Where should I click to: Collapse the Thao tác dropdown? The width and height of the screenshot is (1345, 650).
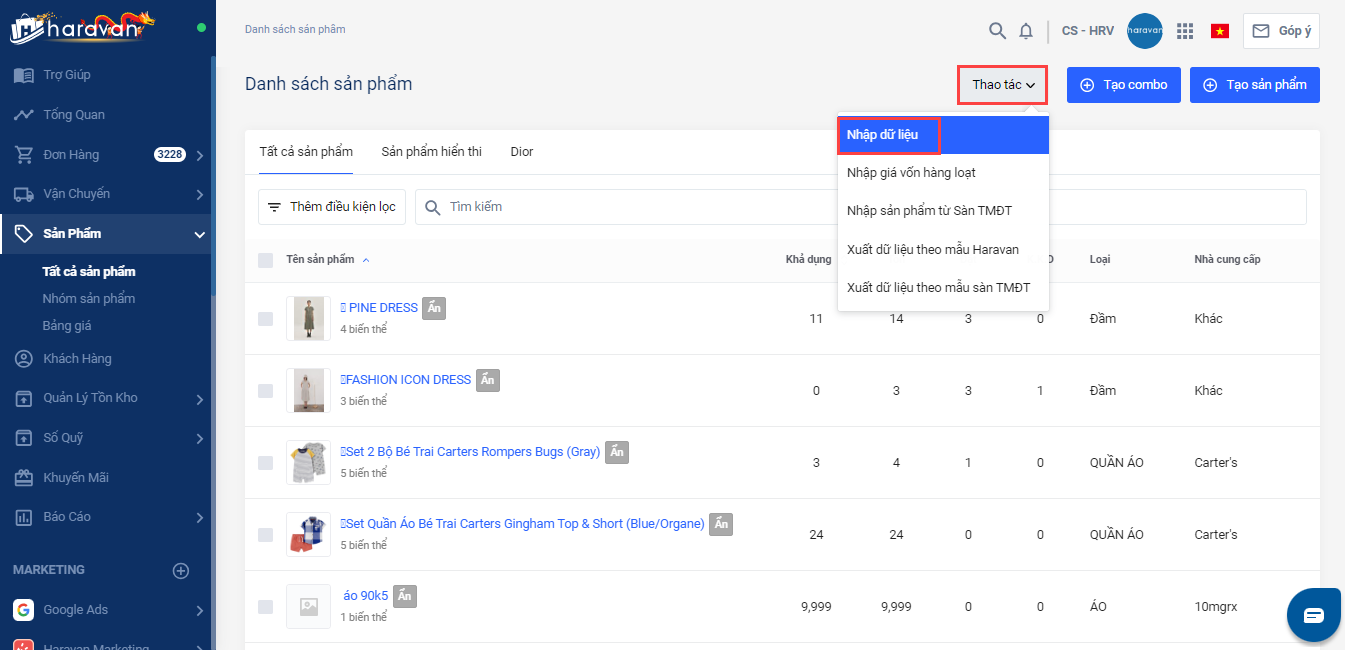coord(1003,85)
